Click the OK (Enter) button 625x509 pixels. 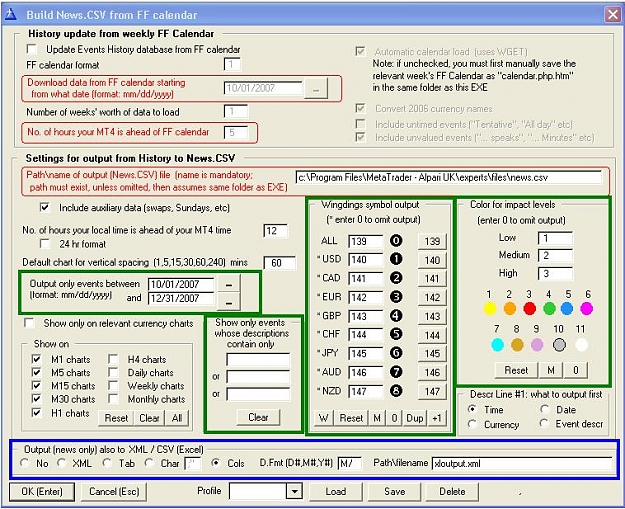pyautogui.click(x=42, y=491)
